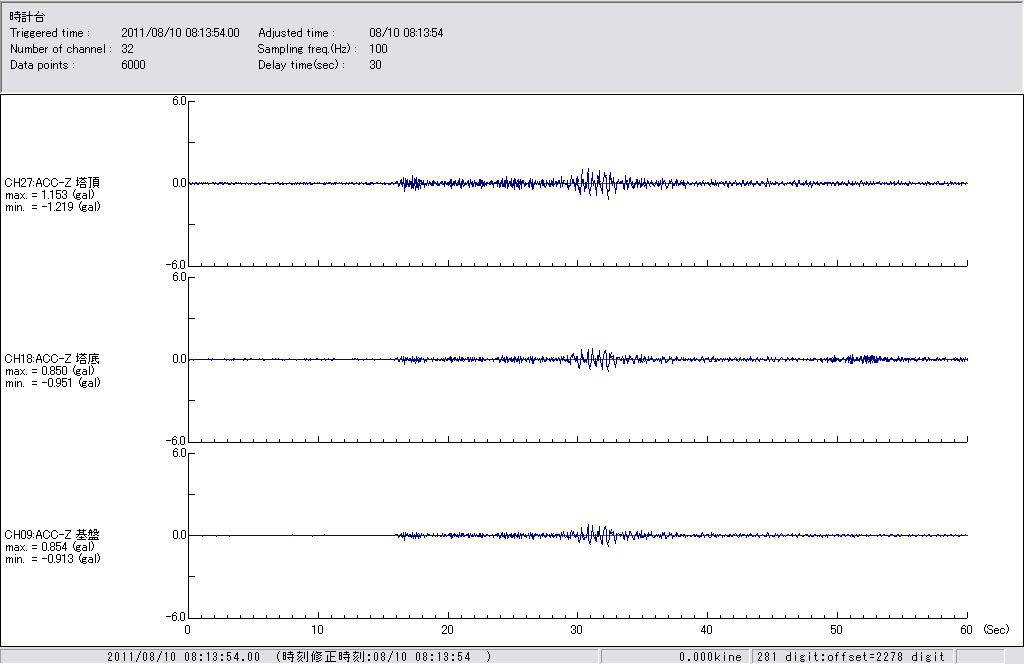This screenshot has width=1024, height=664.
Task: Click the 10 second tick on the time axis
Action: tap(318, 631)
